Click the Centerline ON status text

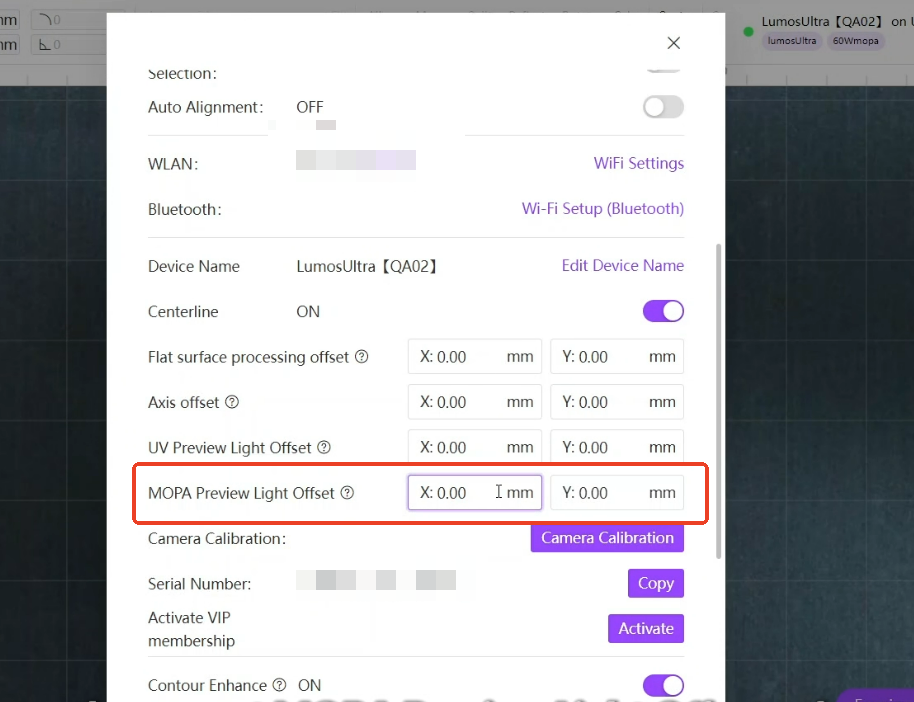click(x=308, y=311)
